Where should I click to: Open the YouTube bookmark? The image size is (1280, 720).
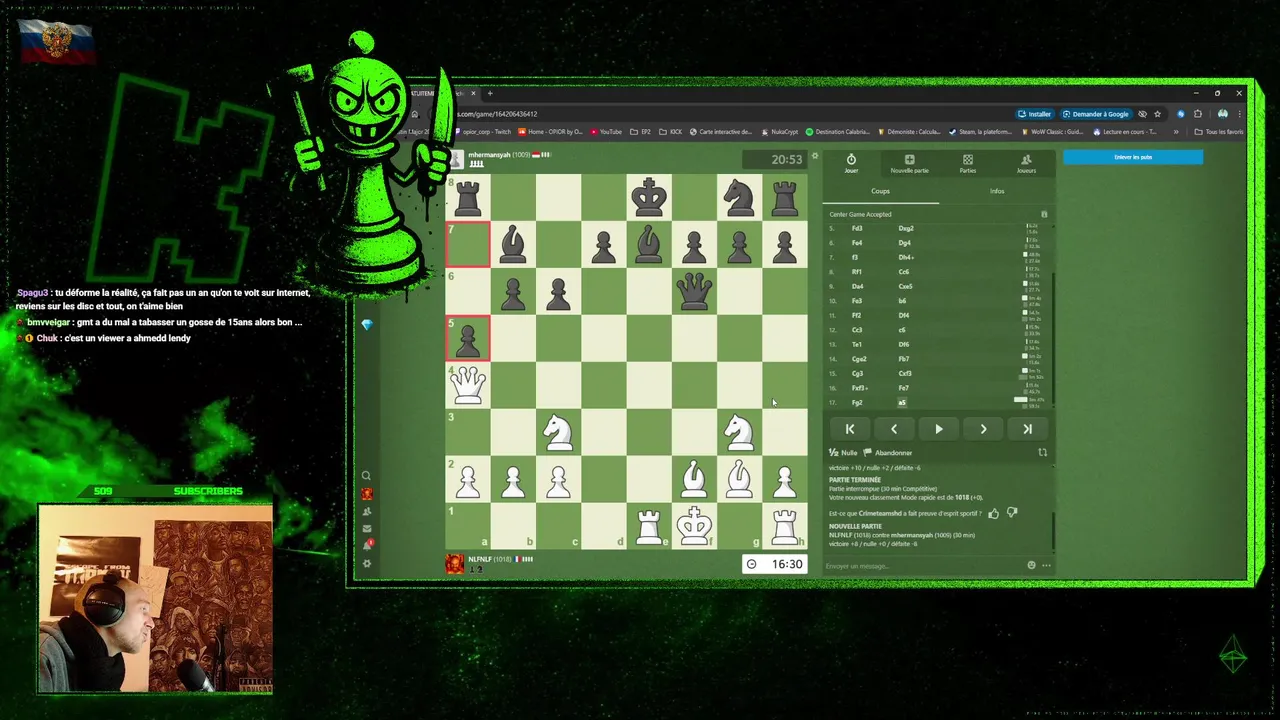(x=606, y=132)
